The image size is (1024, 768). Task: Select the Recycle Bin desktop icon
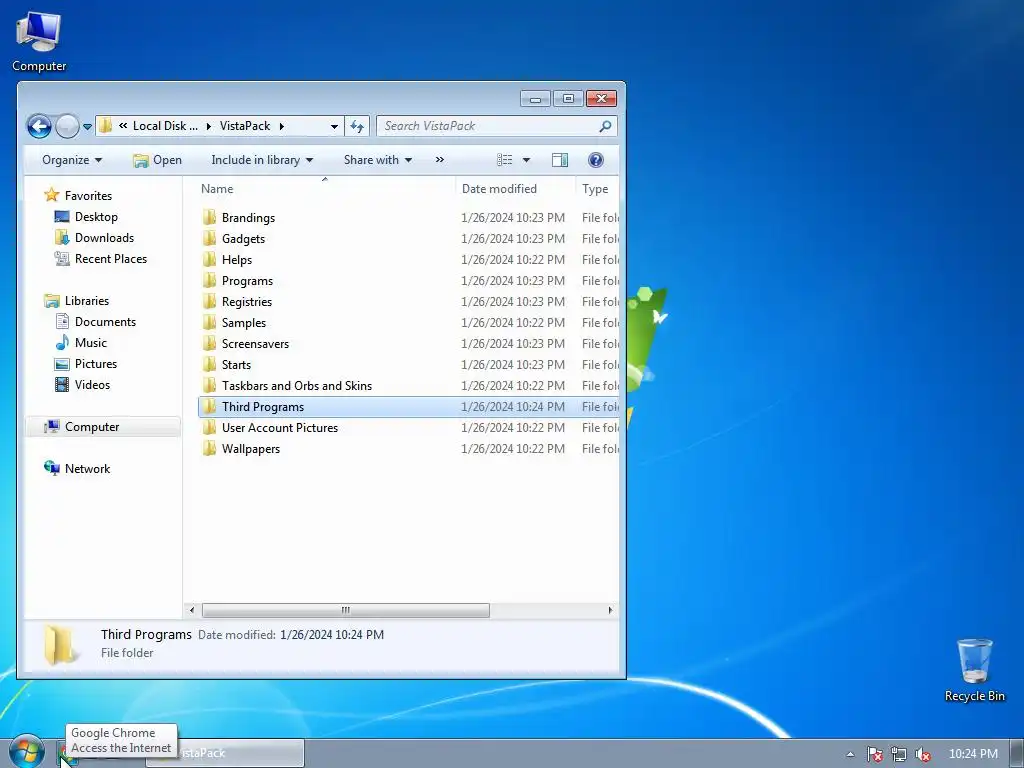click(x=974, y=670)
